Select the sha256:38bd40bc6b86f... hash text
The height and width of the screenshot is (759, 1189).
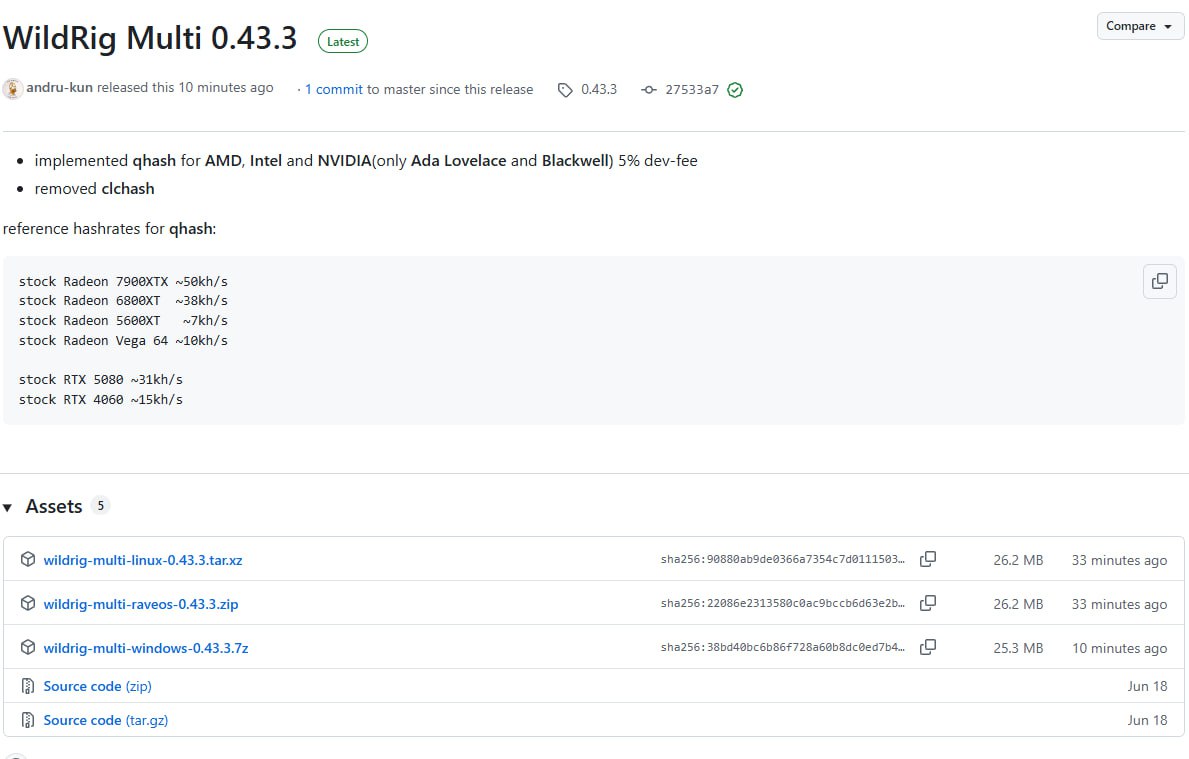click(783, 648)
